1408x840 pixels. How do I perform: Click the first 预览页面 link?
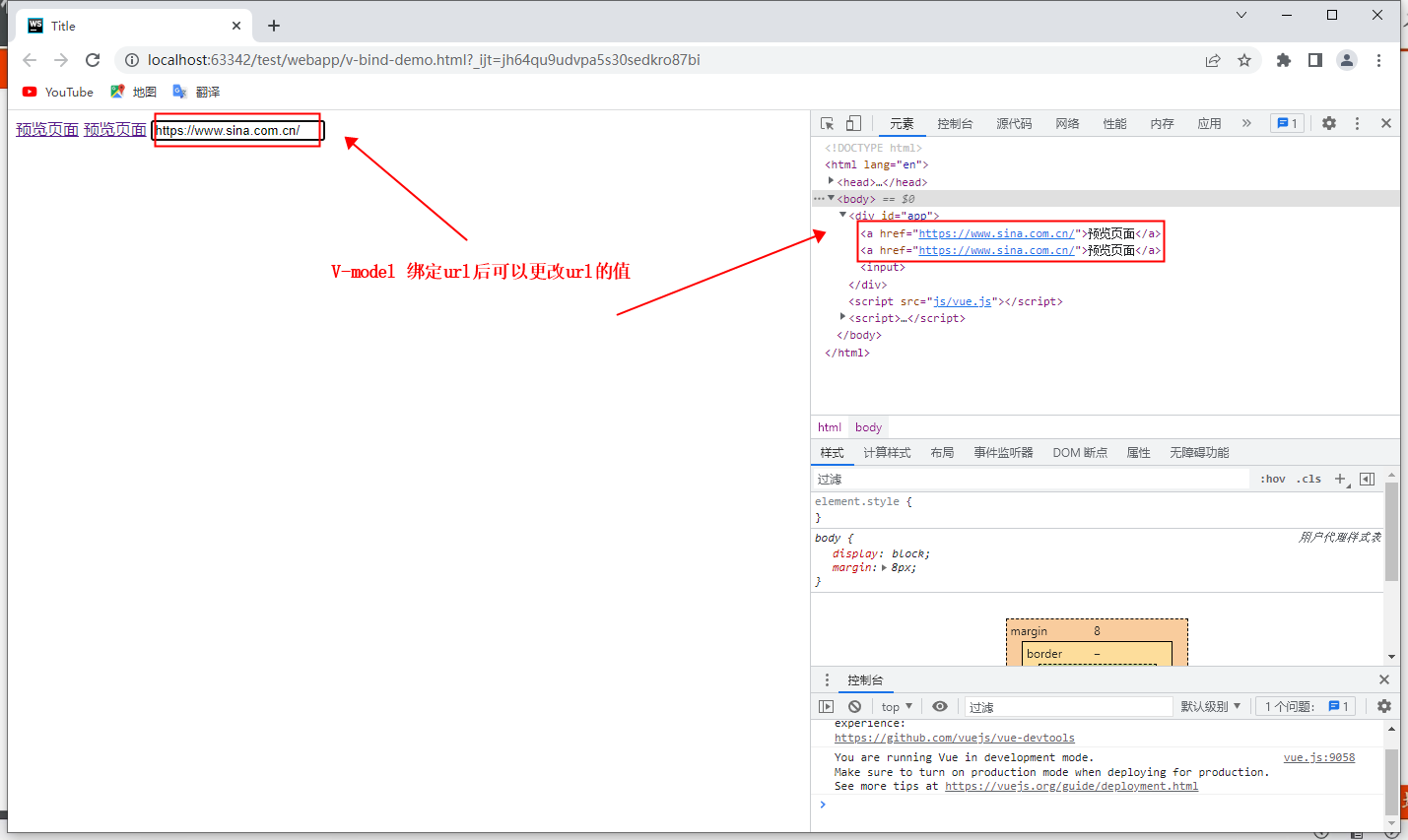point(47,130)
